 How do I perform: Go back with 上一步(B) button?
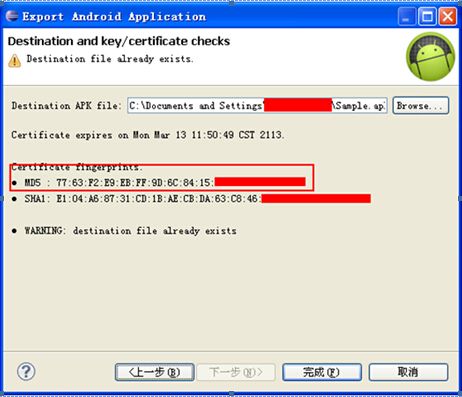click(155, 372)
